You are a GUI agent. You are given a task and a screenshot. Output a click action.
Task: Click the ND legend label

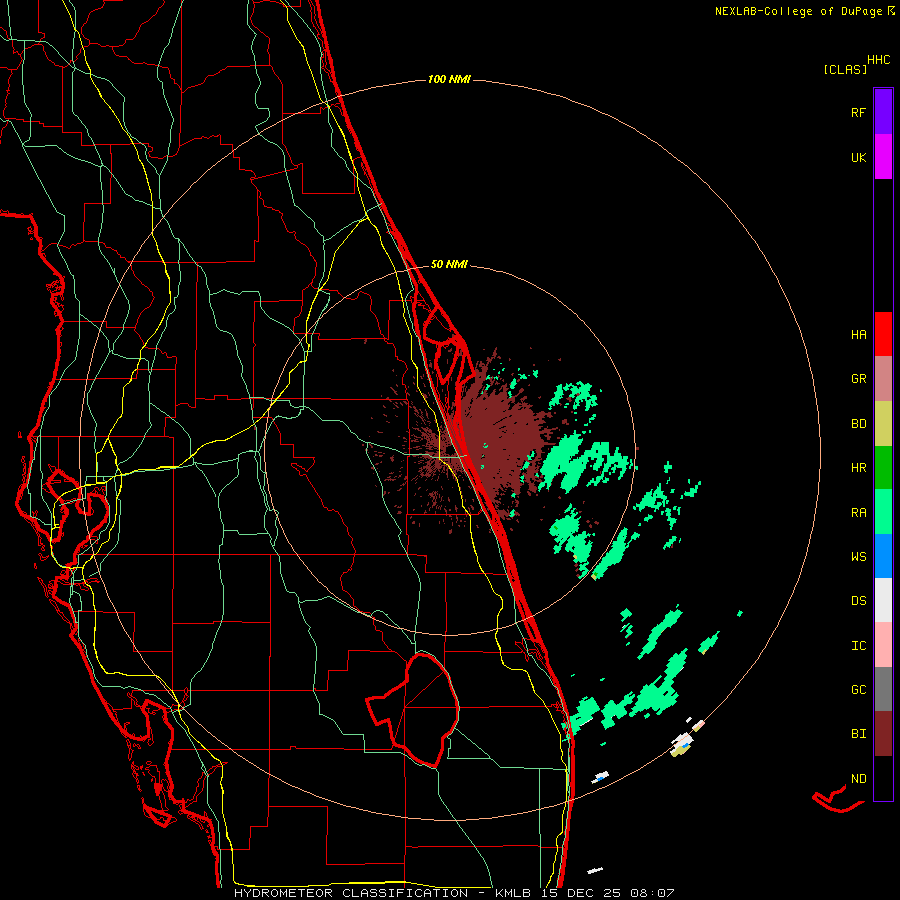(858, 778)
